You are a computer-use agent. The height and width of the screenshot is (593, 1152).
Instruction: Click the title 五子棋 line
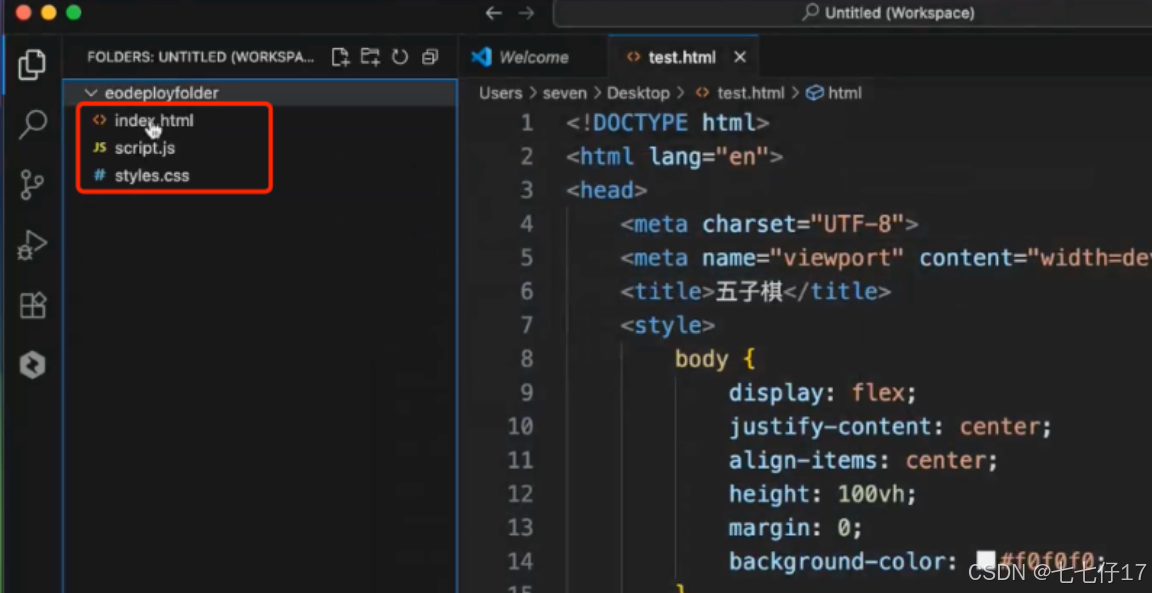coord(755,292)
